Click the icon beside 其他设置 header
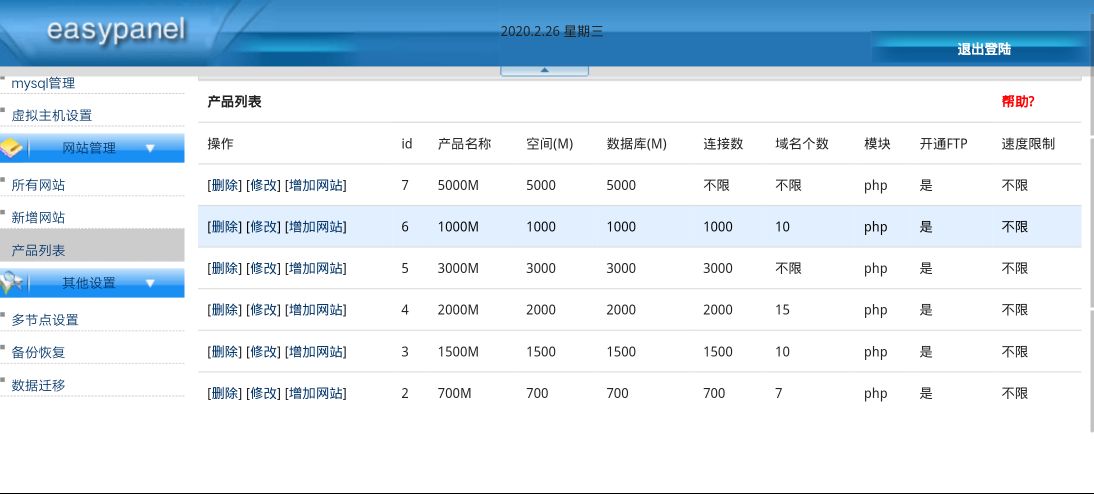 [x=12, y=283]
